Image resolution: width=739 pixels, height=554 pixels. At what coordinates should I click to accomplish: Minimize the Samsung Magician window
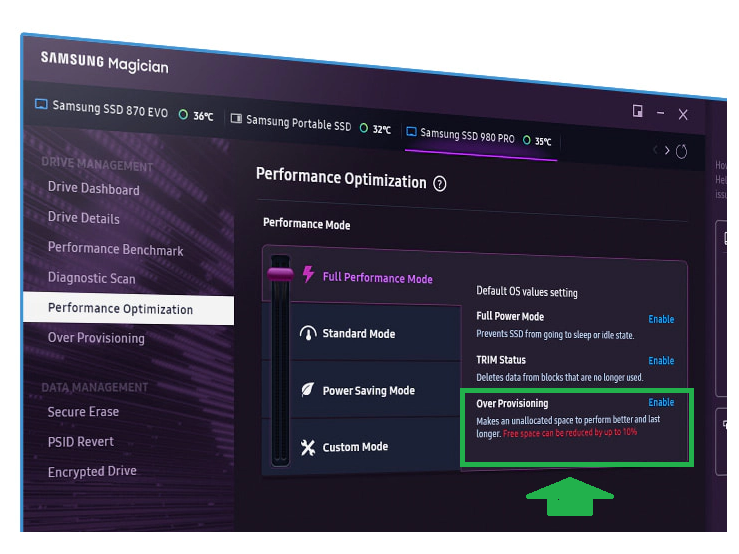660,113
